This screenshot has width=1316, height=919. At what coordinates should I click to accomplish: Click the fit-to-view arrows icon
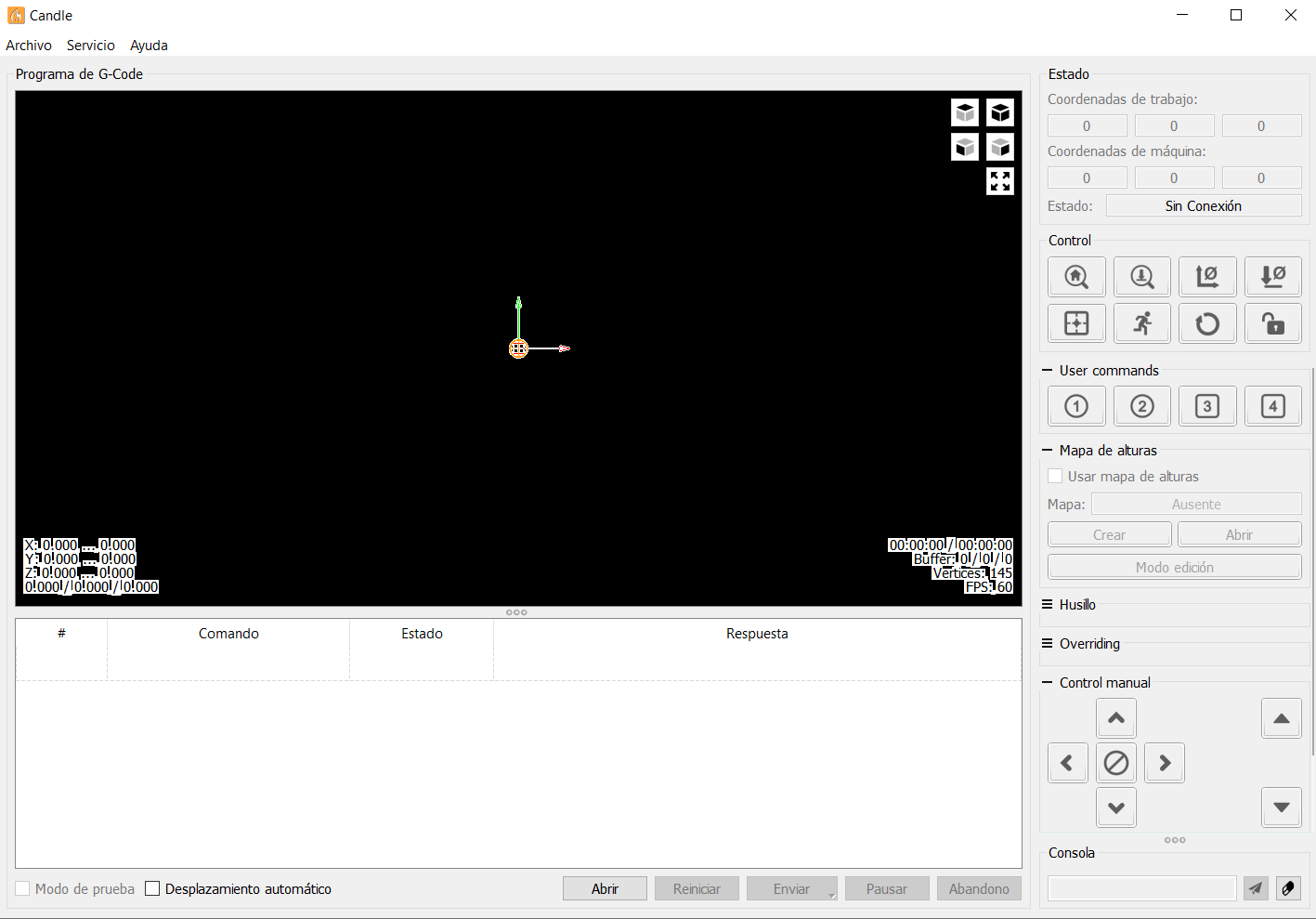[1000, 181]
